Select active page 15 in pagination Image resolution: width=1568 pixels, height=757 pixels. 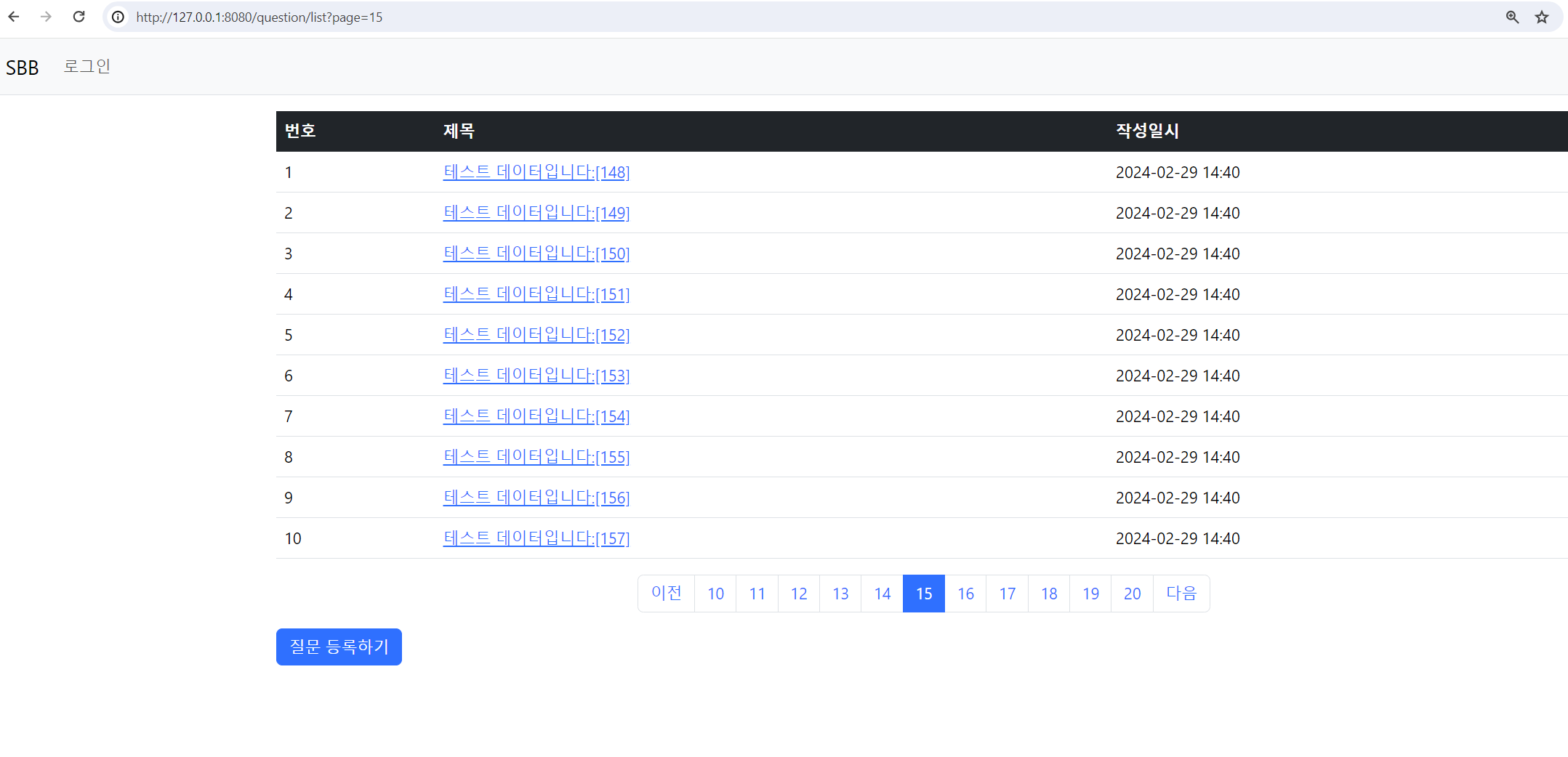coord(924,594)
